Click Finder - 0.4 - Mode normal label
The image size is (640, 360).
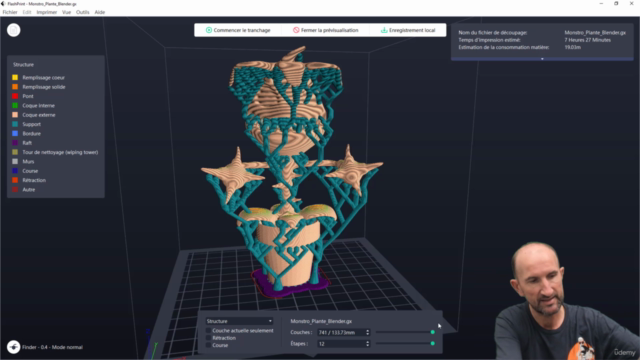[x=52, y=347]
